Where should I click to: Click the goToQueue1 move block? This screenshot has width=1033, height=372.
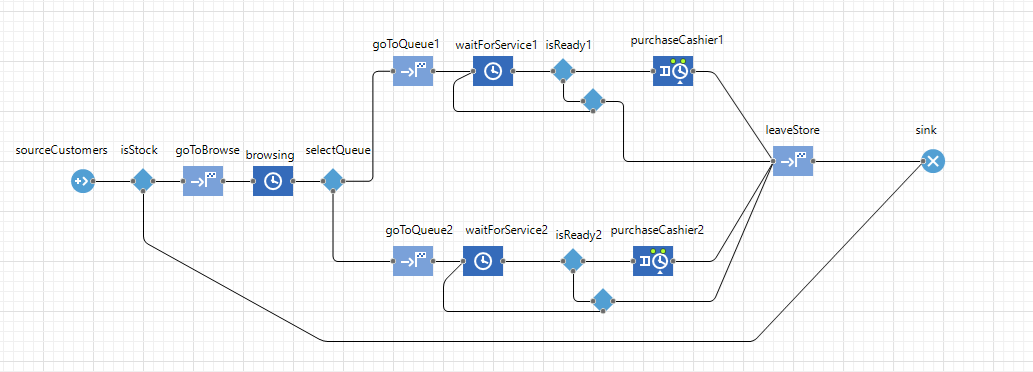click(x=413, y=70)
